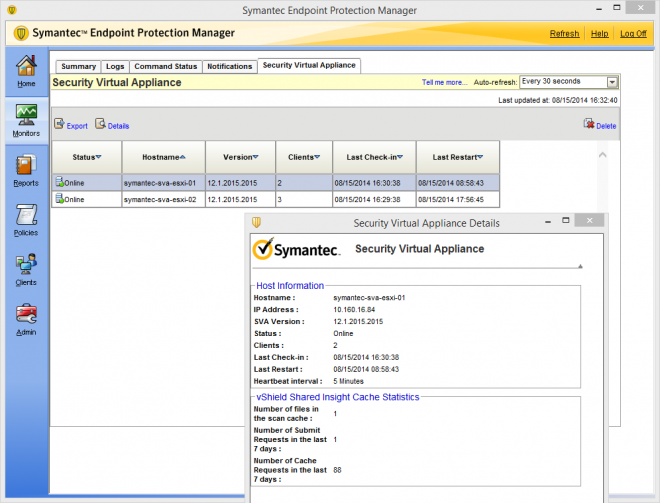Click the Refresh link in the header
This screenshot has height=503, width=660.
(x=564, y=34)
